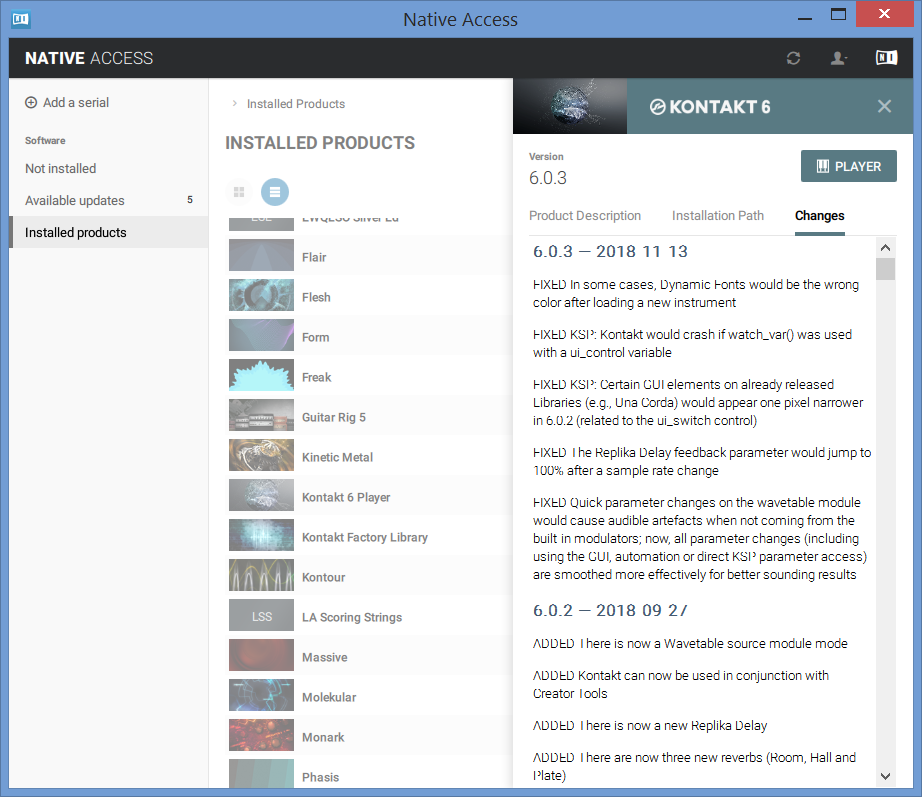This screenshot has width=922, height=797.
Task: Click the Molekular product thumbnail
Action: pos(261,695)
